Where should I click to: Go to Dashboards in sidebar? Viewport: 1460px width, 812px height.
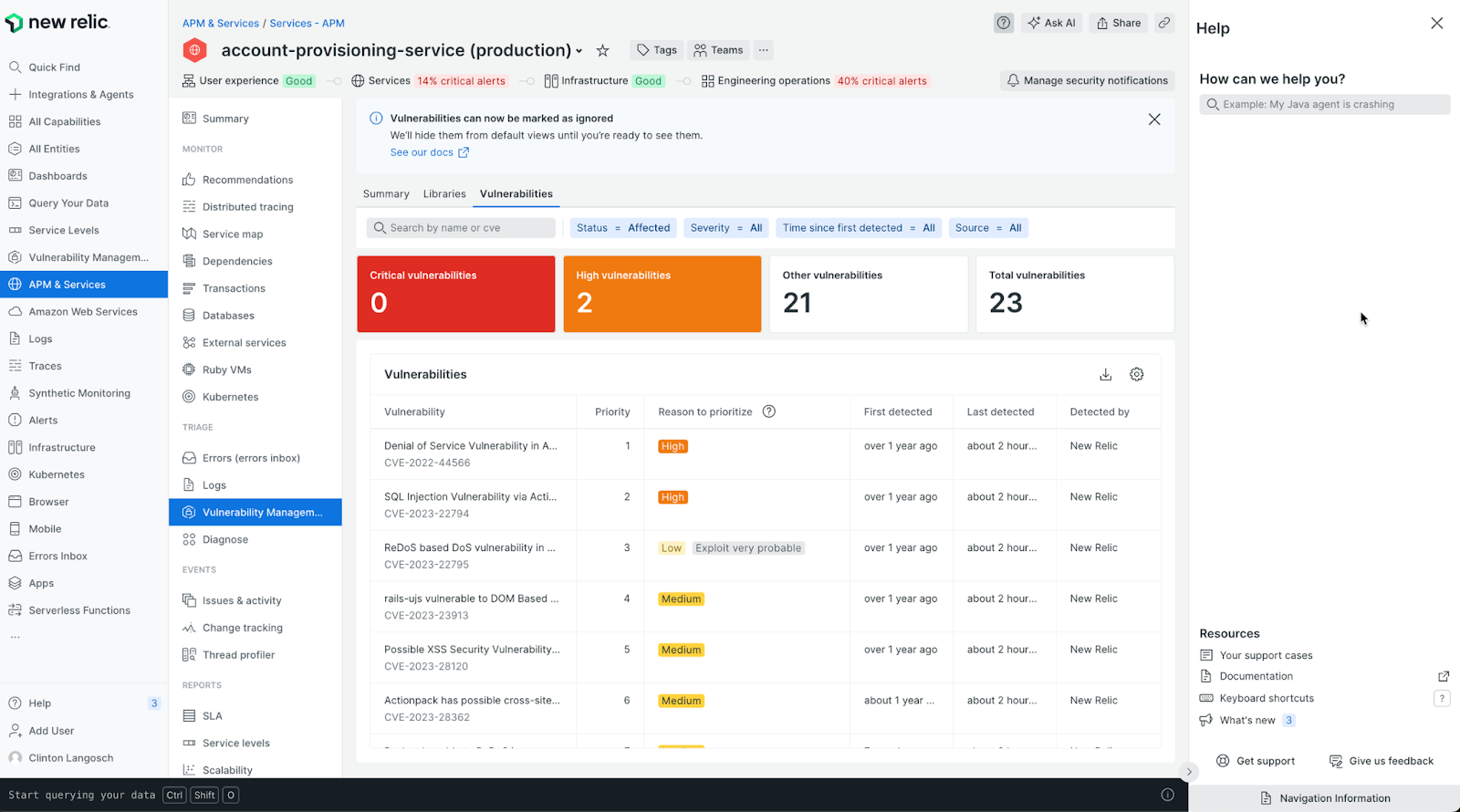tap(84, 176)
